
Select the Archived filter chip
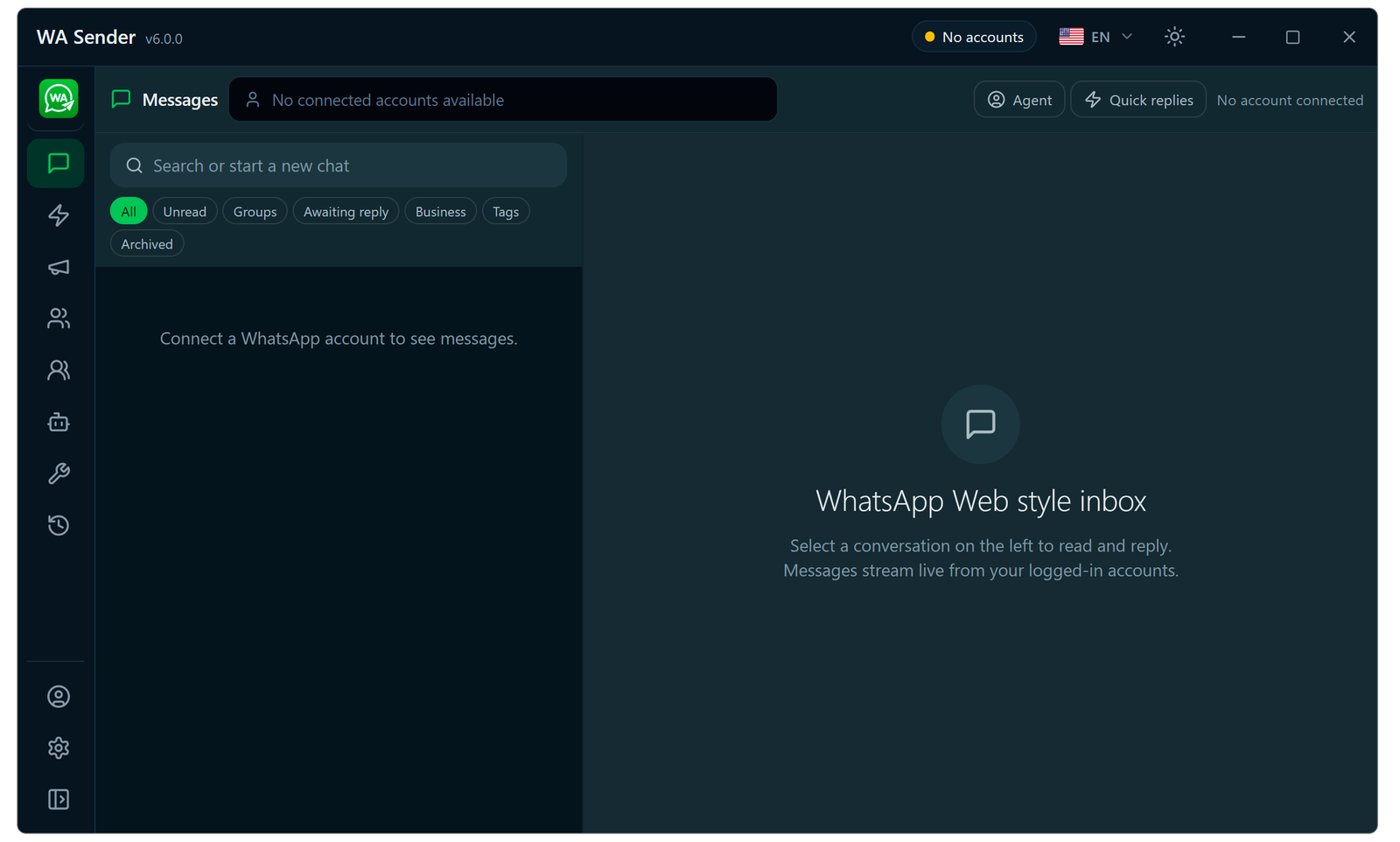point(147,244)
